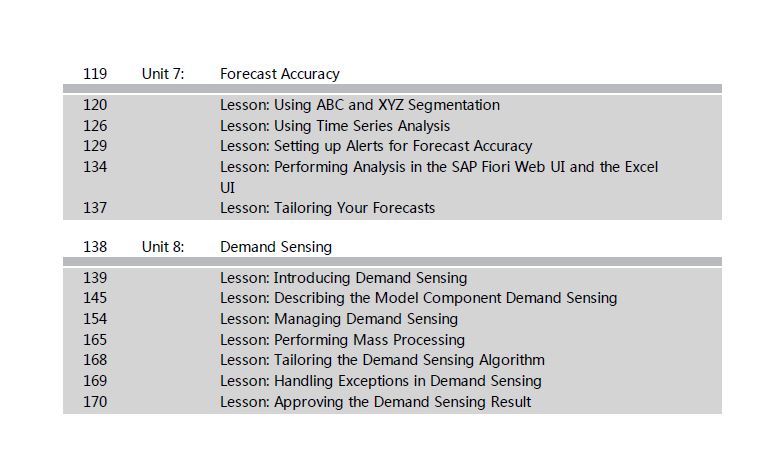The width and height of the screenshot is (778, 476).
Task: Select the Unit 7: label
Action: click(163, 74)
